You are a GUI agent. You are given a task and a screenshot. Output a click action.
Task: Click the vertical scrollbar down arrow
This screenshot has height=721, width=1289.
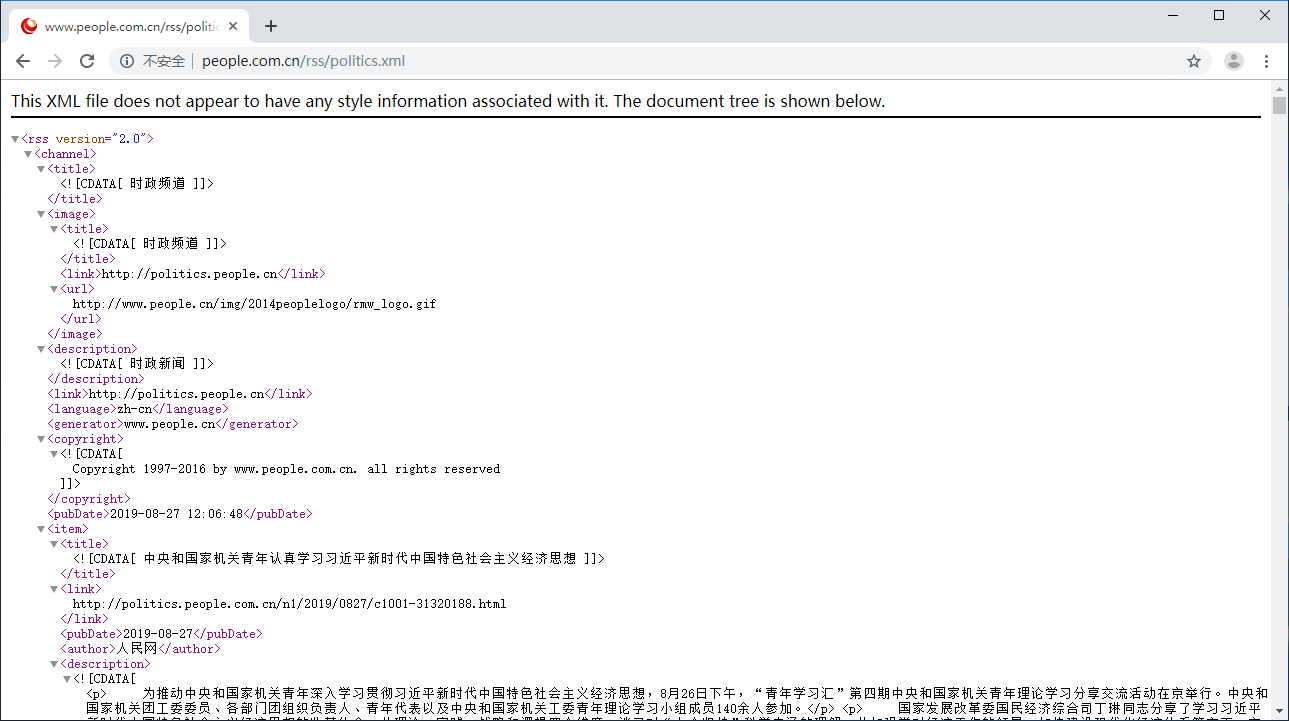(1279, 713)
